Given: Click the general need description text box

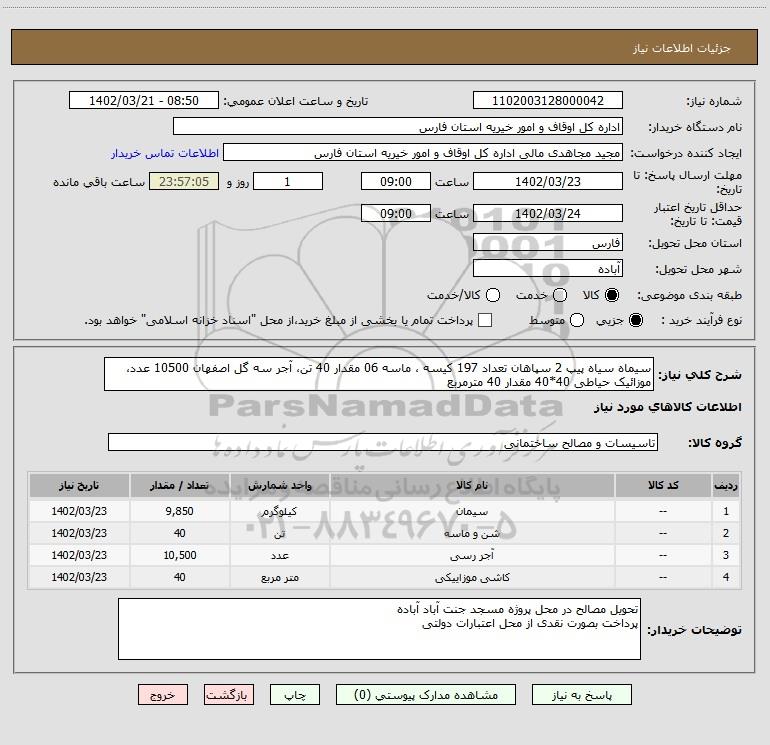Looking at the screenshot, I should click(x=379, y=374).
